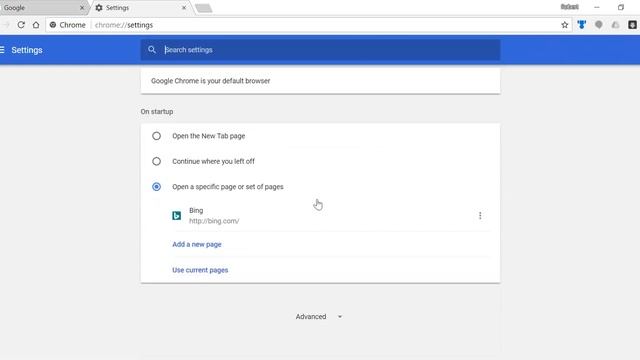This screenshot has height=360, width=640.
Task: Go to the home page icon
Action: 36,25
